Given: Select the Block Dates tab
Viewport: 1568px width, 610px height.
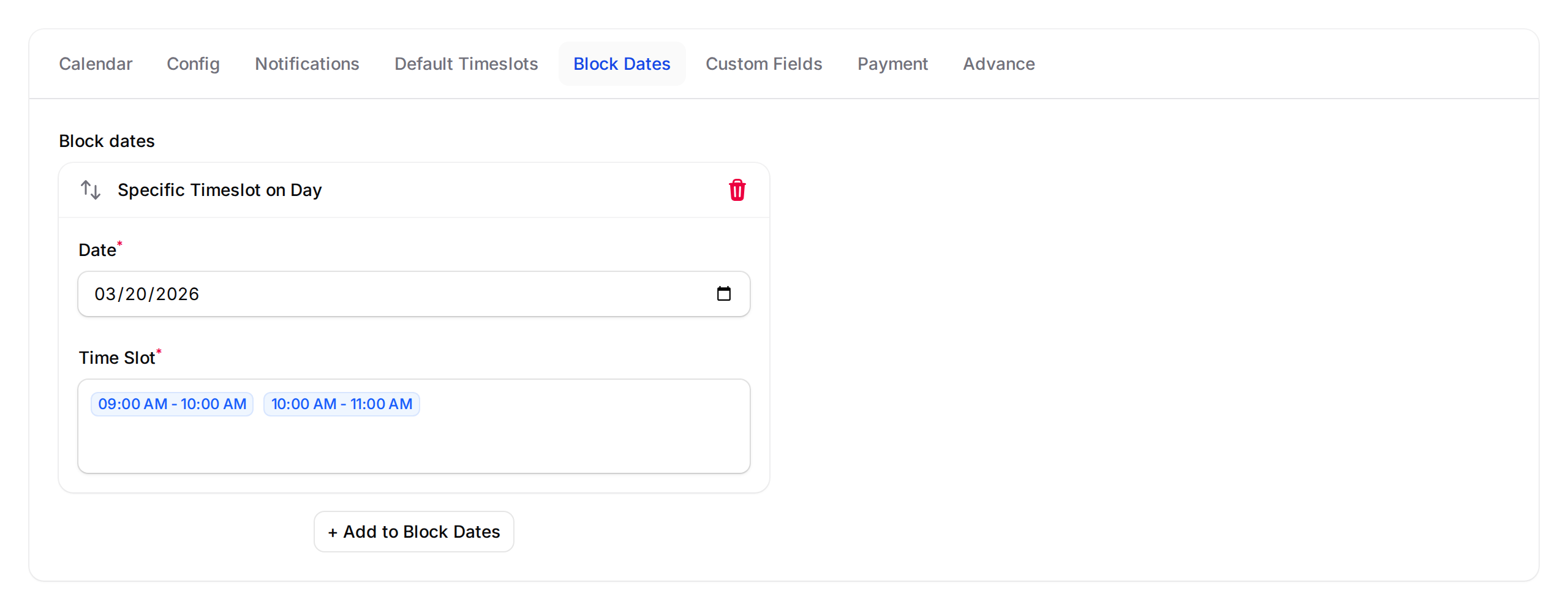Looking at the screenshot, I should point(622,64).
